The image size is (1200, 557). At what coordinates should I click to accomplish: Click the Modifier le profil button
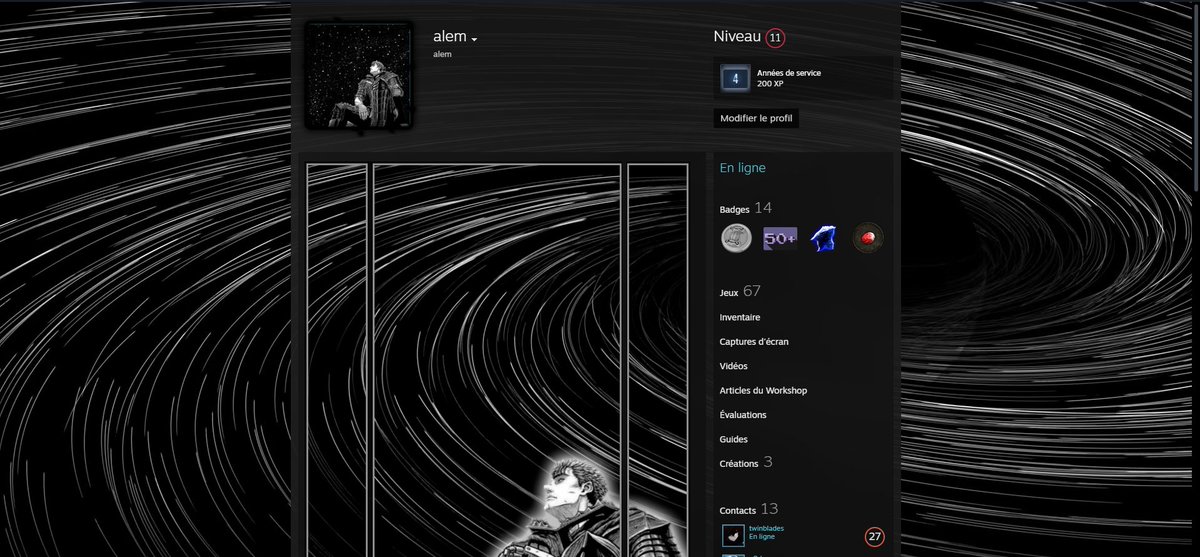point(756,118)
